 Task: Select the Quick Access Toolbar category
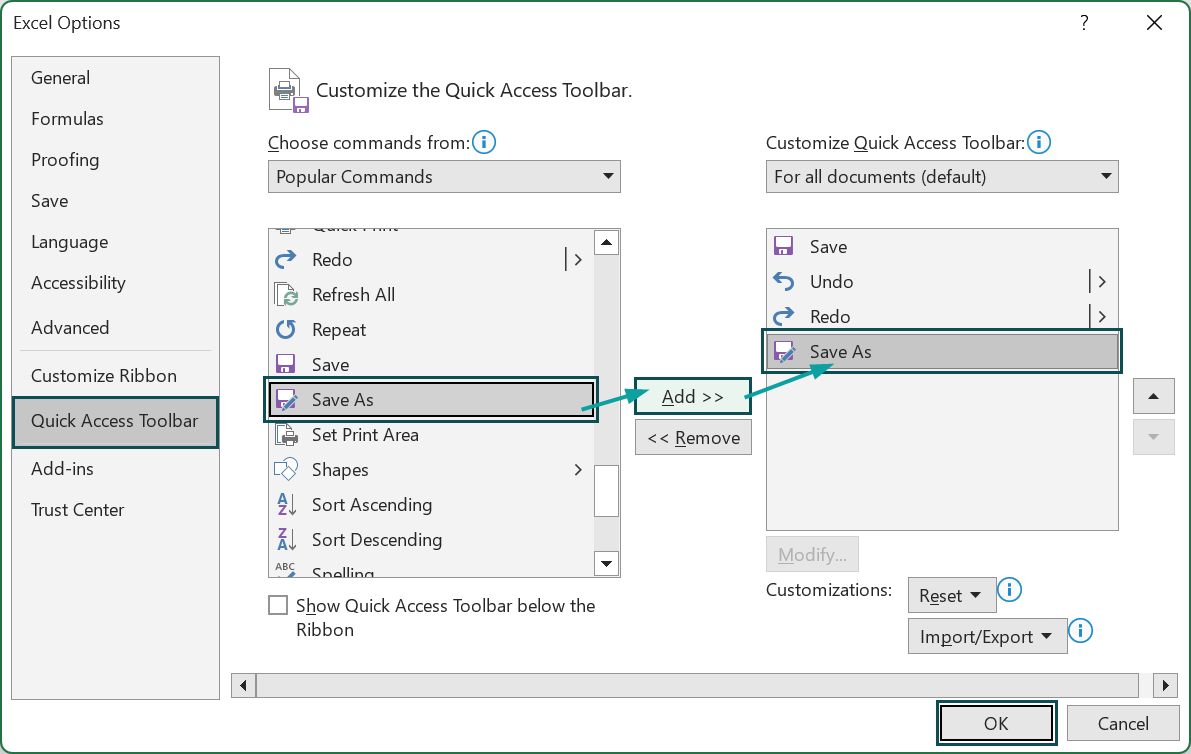115,421
